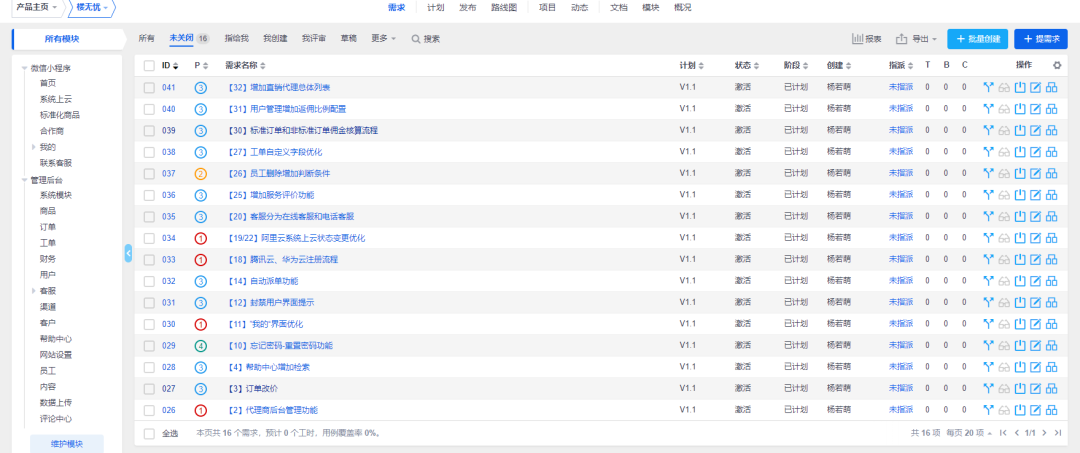Go to the first page with the pager icon

pyautogui.click(x=1003, y=433)
